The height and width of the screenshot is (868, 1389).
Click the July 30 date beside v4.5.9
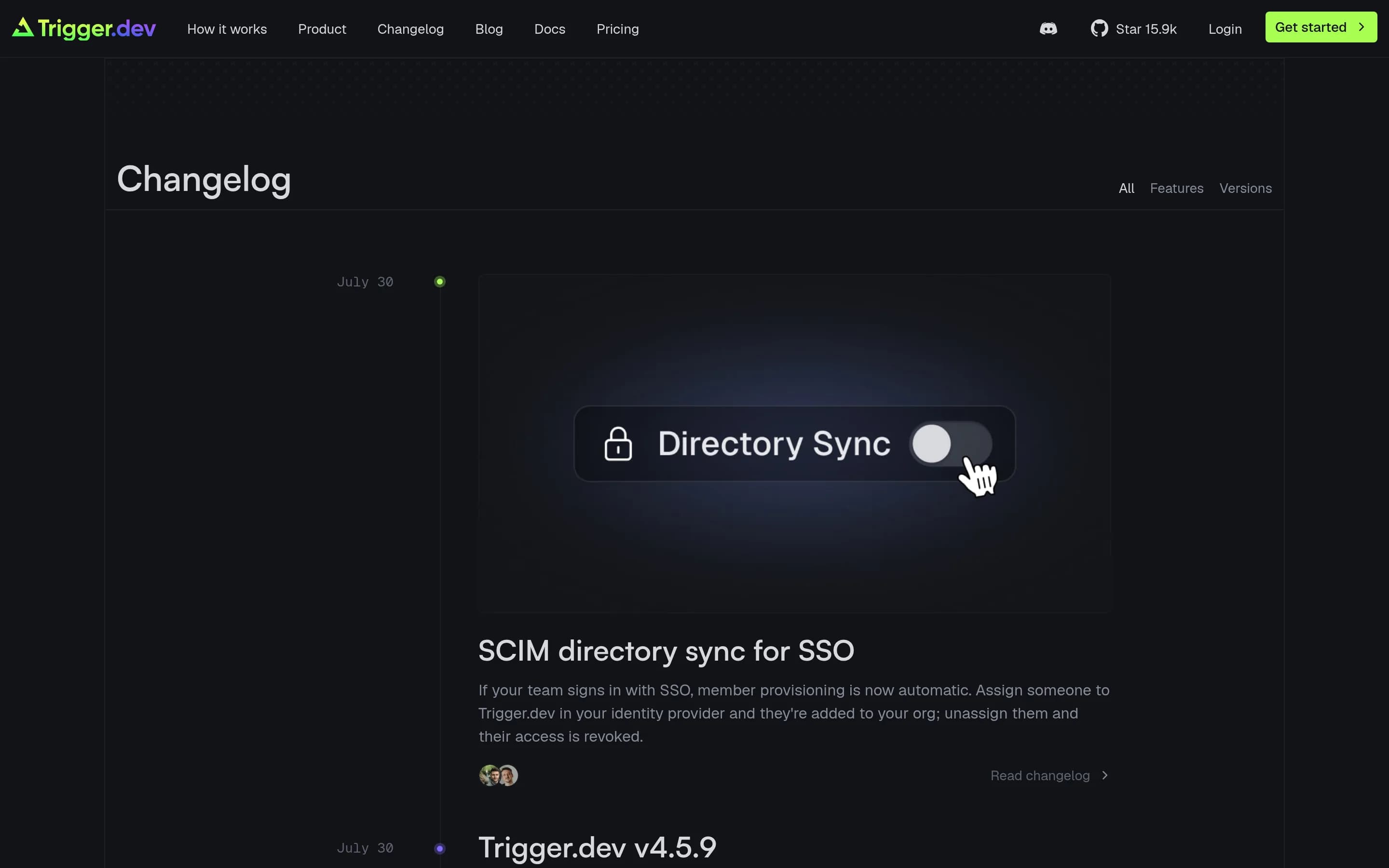tap(365, 848)
